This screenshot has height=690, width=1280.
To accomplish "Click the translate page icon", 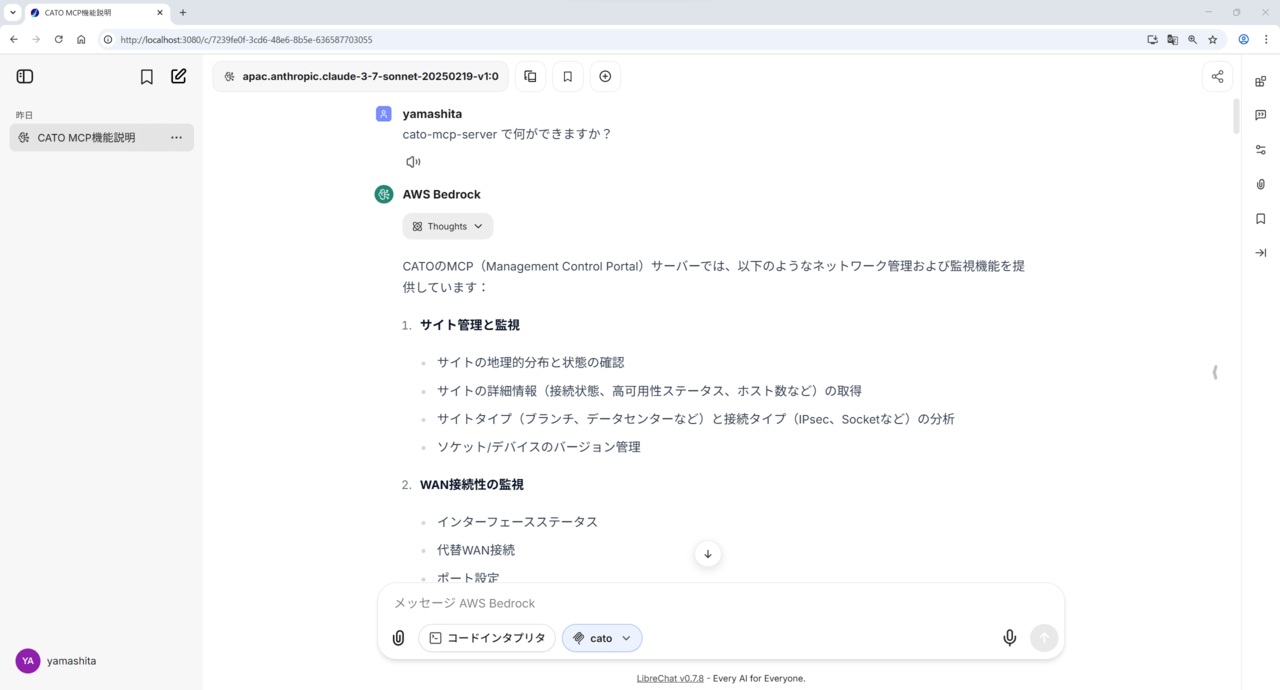I will click(1172, 40).
